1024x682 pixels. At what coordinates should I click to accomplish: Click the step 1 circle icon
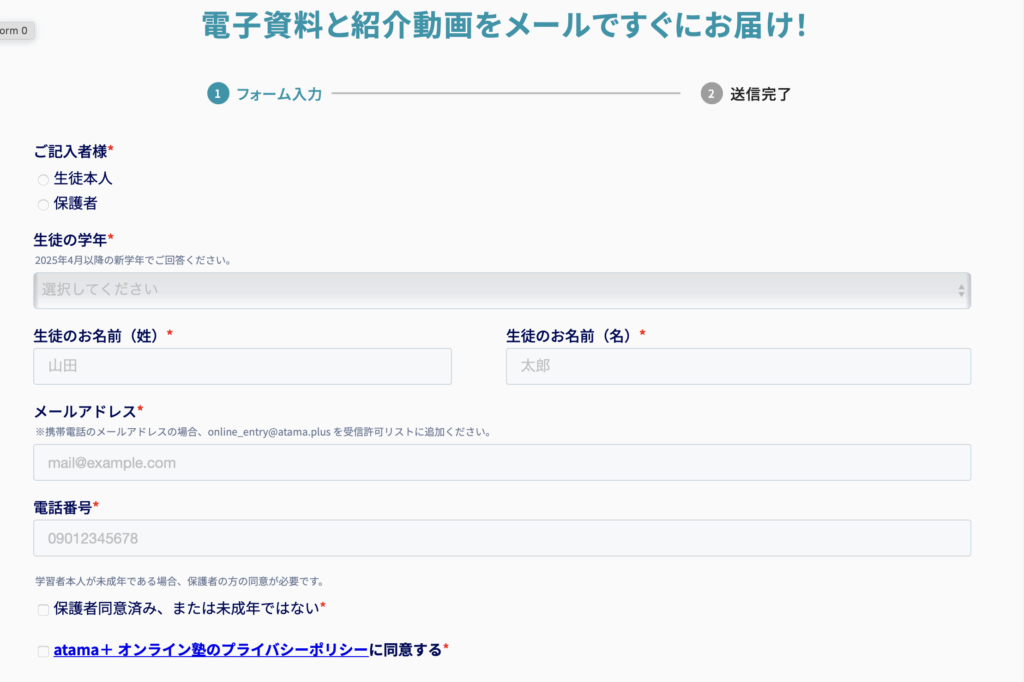point(218,94)
